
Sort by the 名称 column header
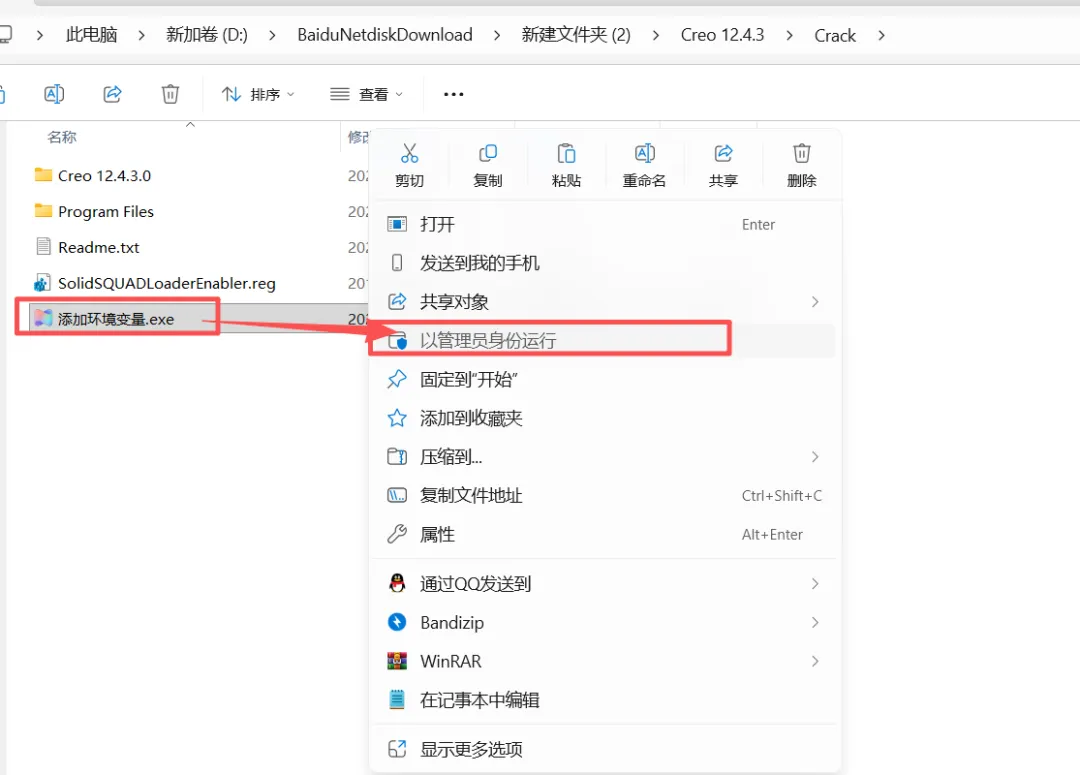62,137
